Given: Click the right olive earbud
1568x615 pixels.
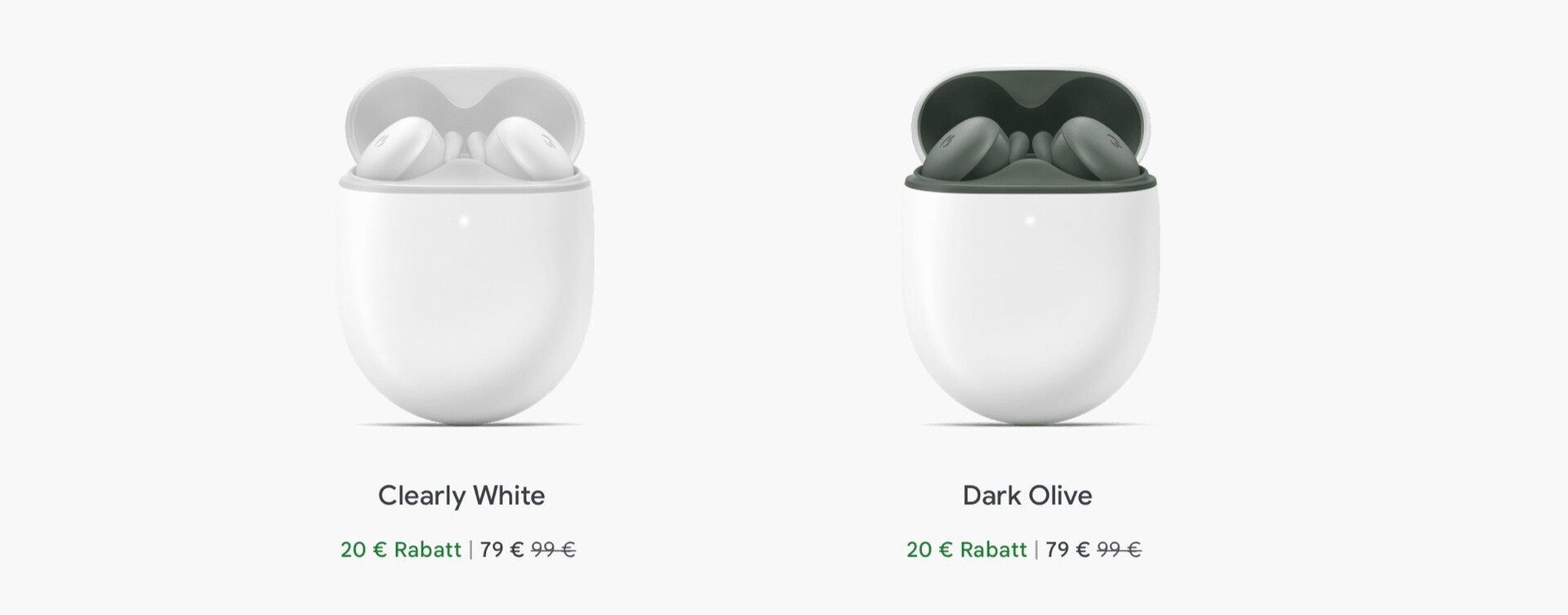Looking at the screenshot, I should [1090, 147].
